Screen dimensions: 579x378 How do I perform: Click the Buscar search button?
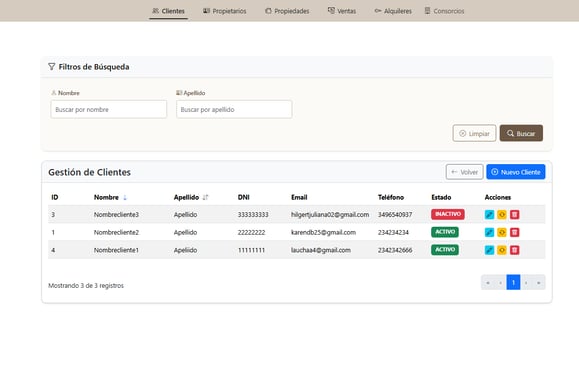521,133
